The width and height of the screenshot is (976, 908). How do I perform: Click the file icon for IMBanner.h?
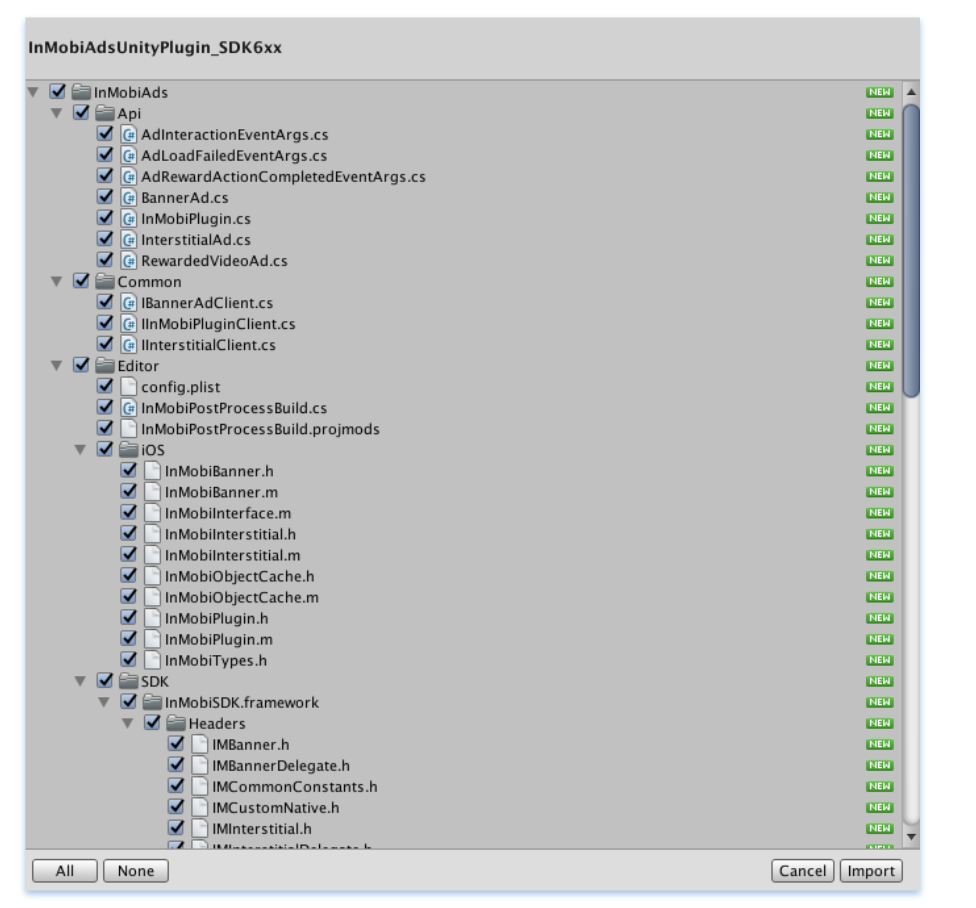[x=200, y=744]
